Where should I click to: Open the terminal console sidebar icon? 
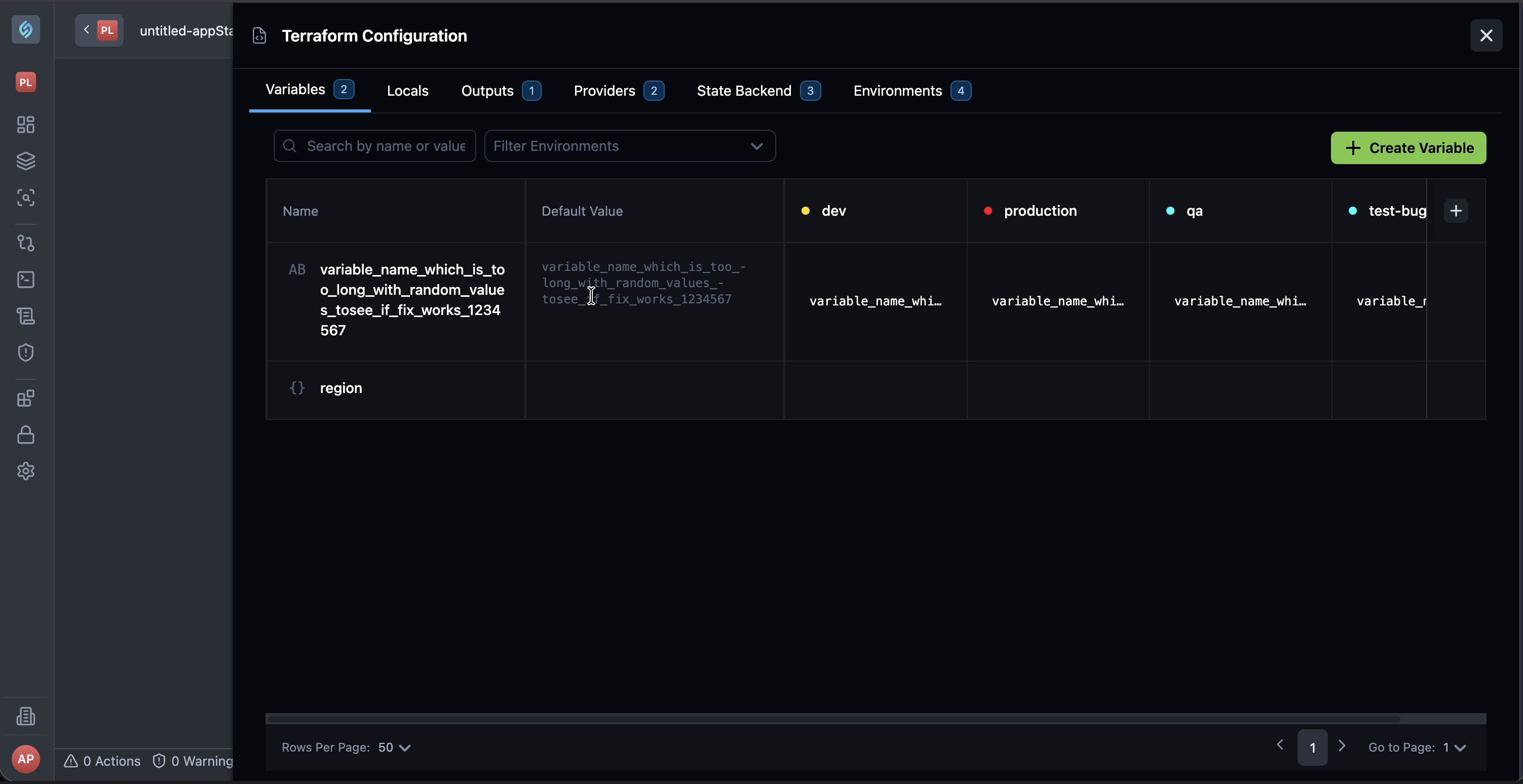coord(25,280)
